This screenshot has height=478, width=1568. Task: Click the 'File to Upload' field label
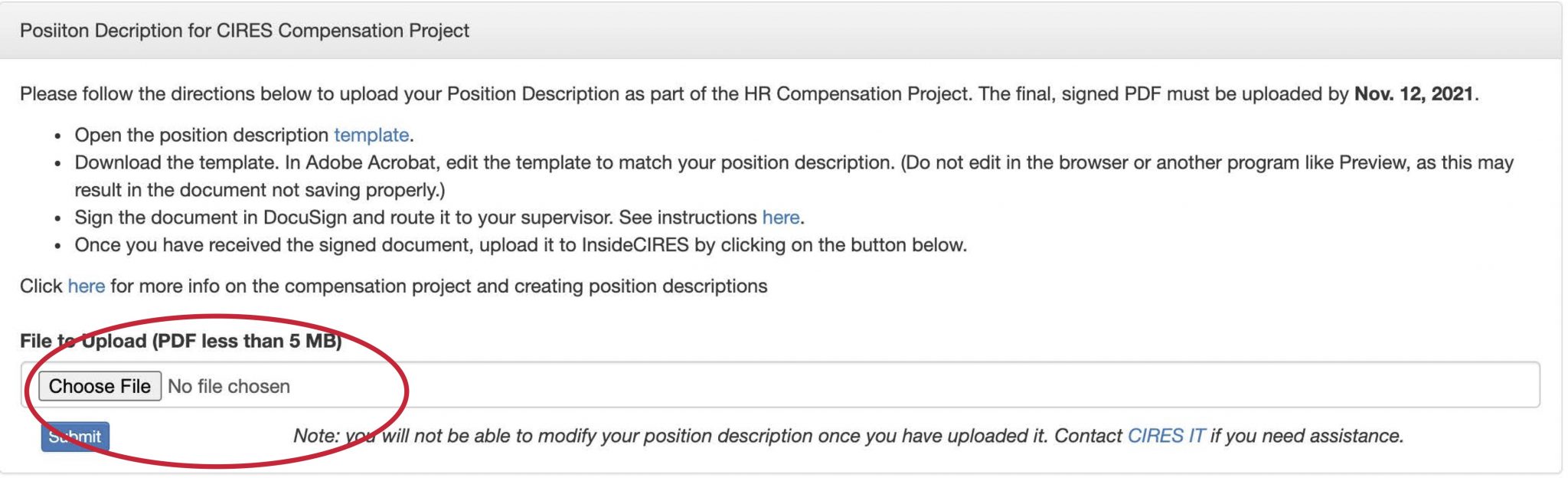coord(181,341)
